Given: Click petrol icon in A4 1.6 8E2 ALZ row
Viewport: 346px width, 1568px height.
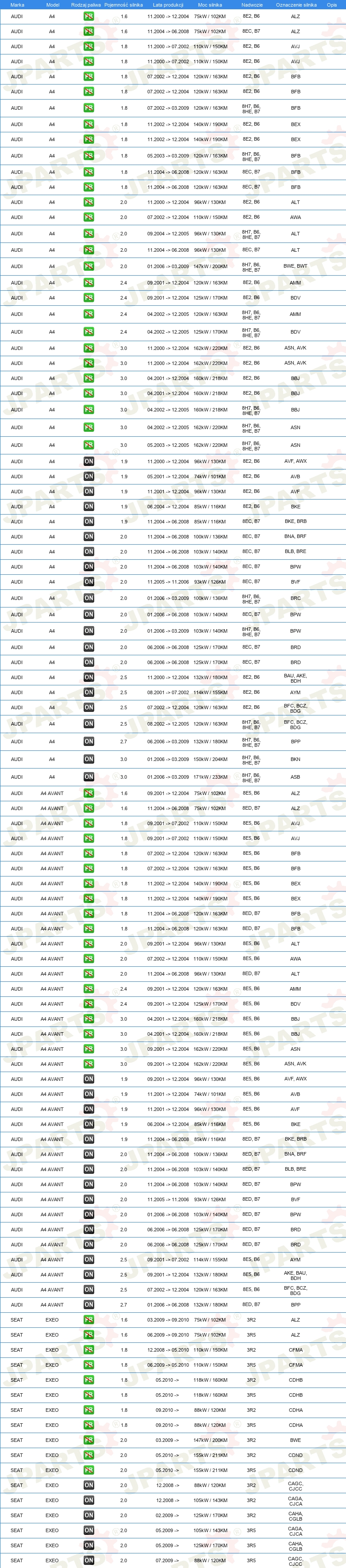Looking at the screenshot, I should click(89, 16).
